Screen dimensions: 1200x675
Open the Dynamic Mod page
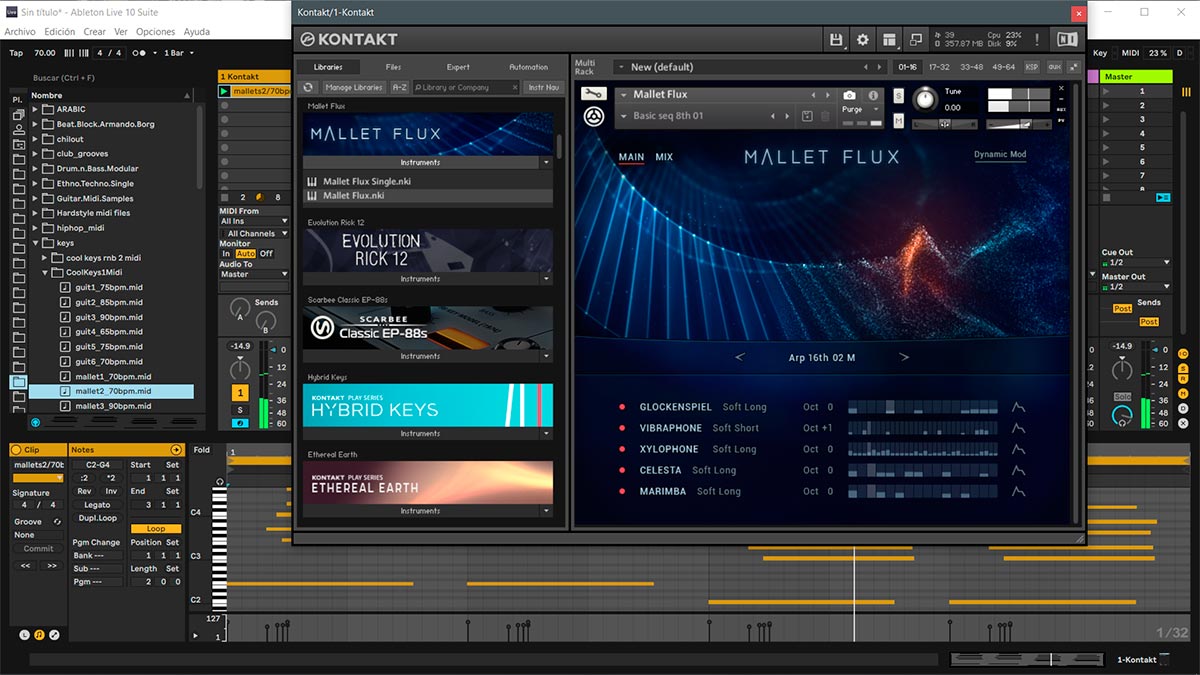(1000, 155)
